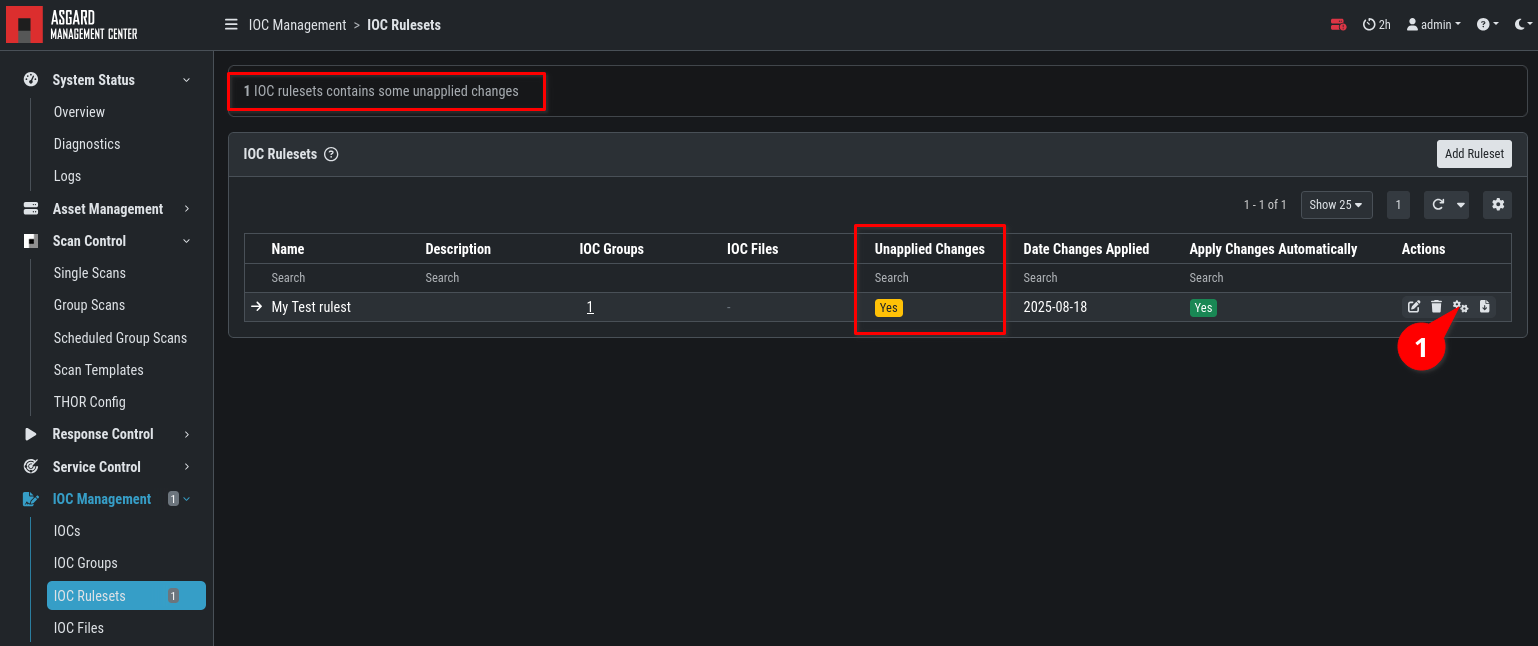Screen dimensions: 1538x646
Task: Click the Scan Control square icon
Action: [x=31, y=241]
